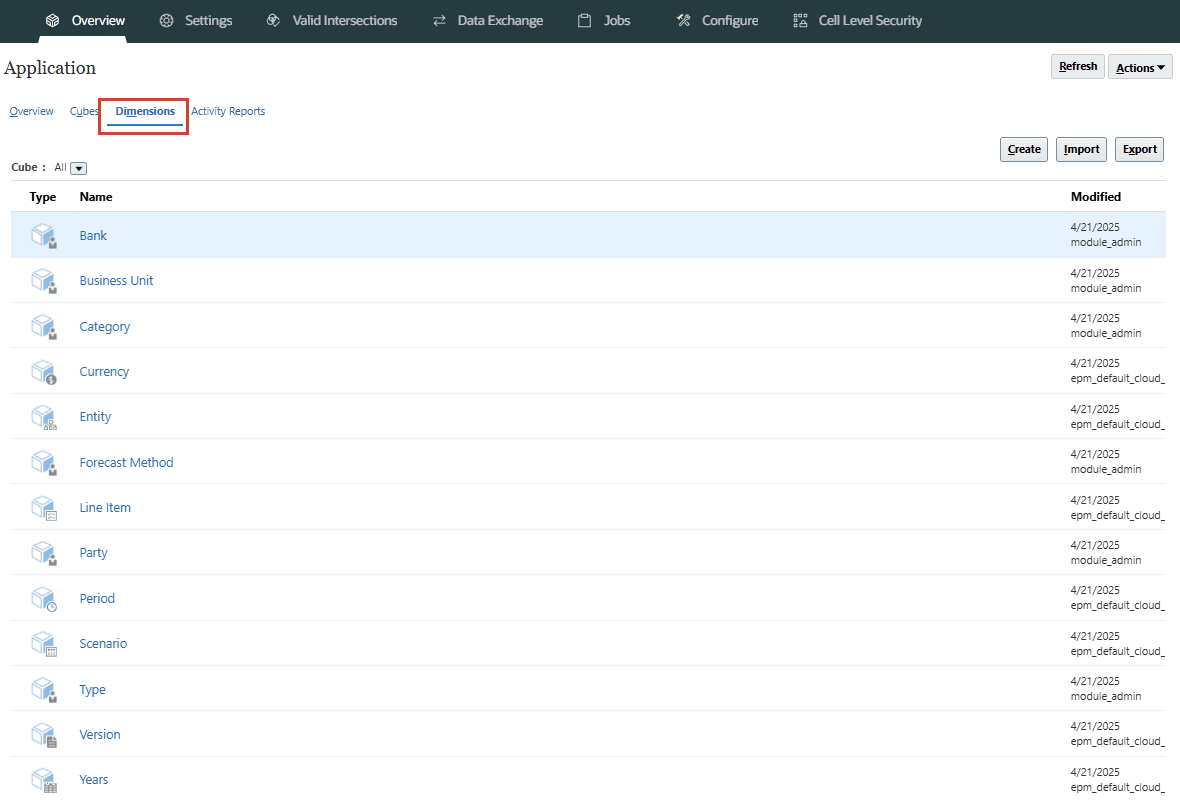Select the Dimensions sub-tab
Viewport: 1180px width, 800px height.
click(145, 111)
